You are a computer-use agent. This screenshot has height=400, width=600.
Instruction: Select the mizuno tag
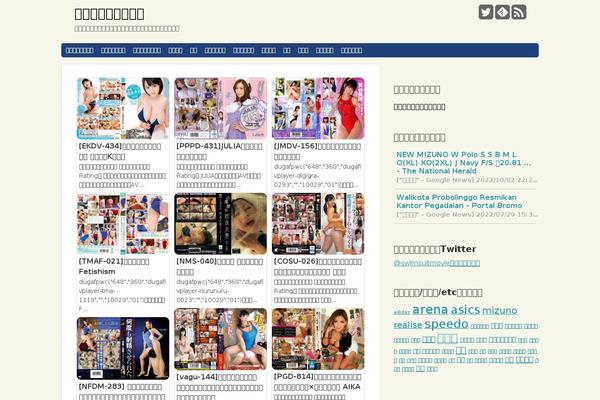click(500, 310)
